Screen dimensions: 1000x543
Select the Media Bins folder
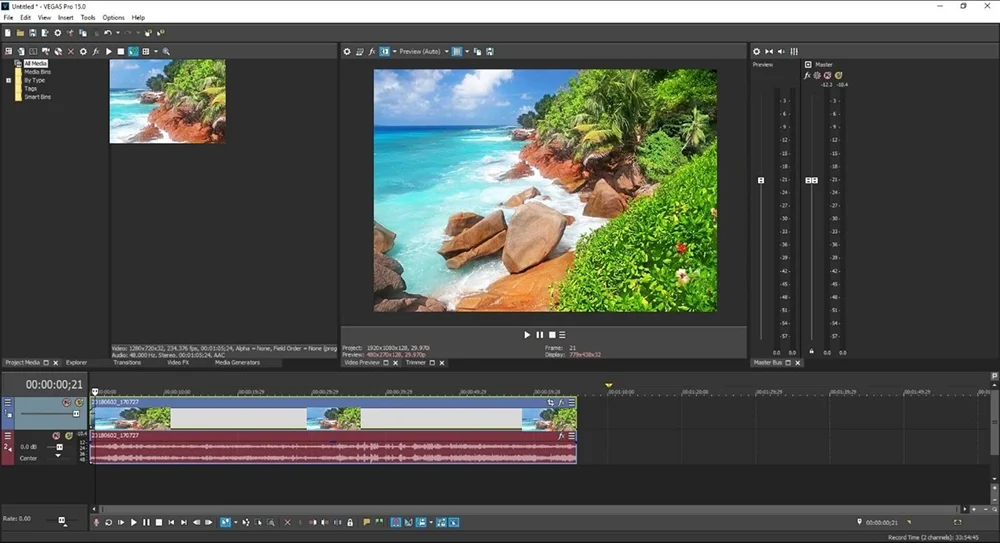pyautogui.click(x=38, y=72)
